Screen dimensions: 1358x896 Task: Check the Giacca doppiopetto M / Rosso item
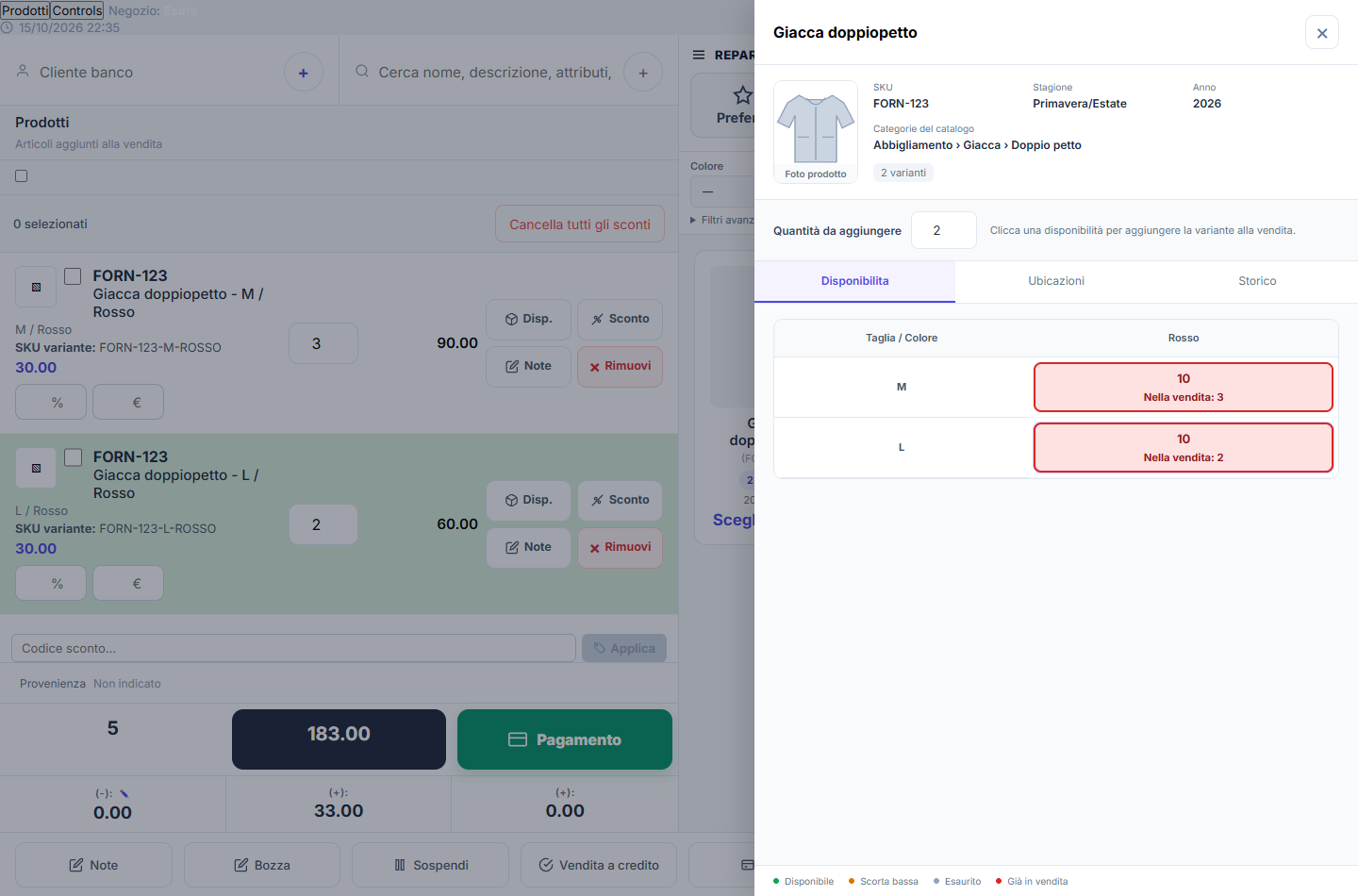tap(73, 276)
